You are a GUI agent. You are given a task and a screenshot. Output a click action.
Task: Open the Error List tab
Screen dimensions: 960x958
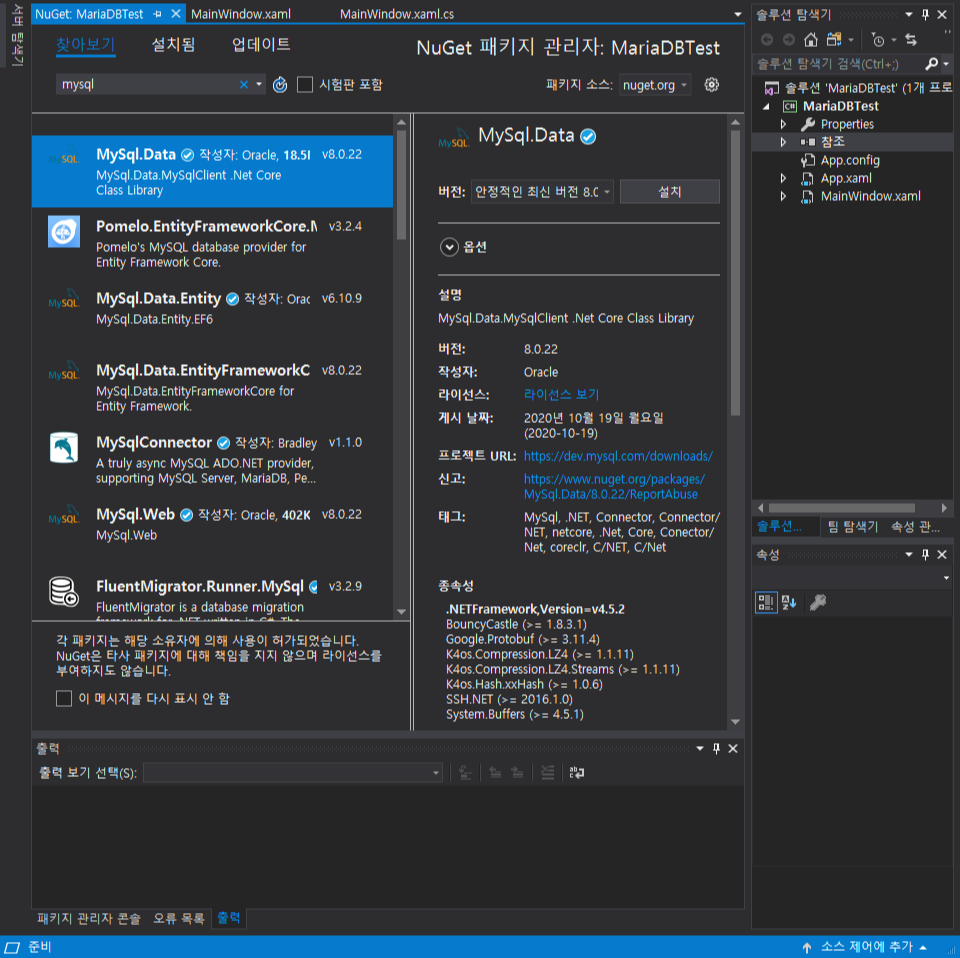(178, 918)
